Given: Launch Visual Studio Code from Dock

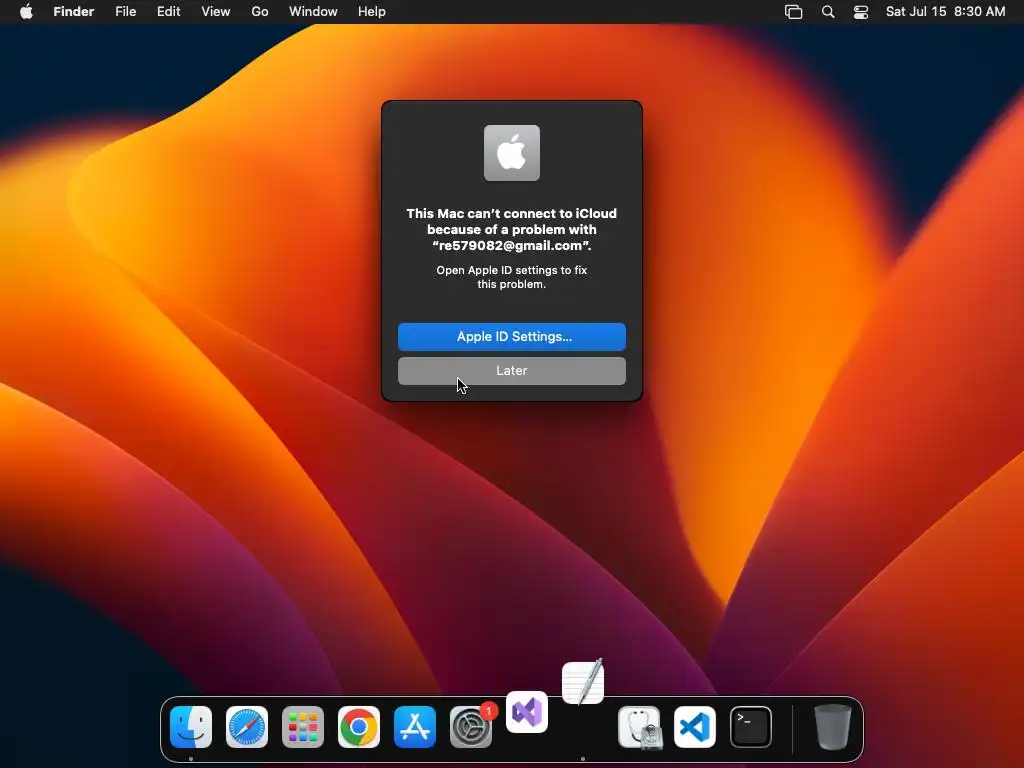Looking at the screenshot, I should [695, 727].
